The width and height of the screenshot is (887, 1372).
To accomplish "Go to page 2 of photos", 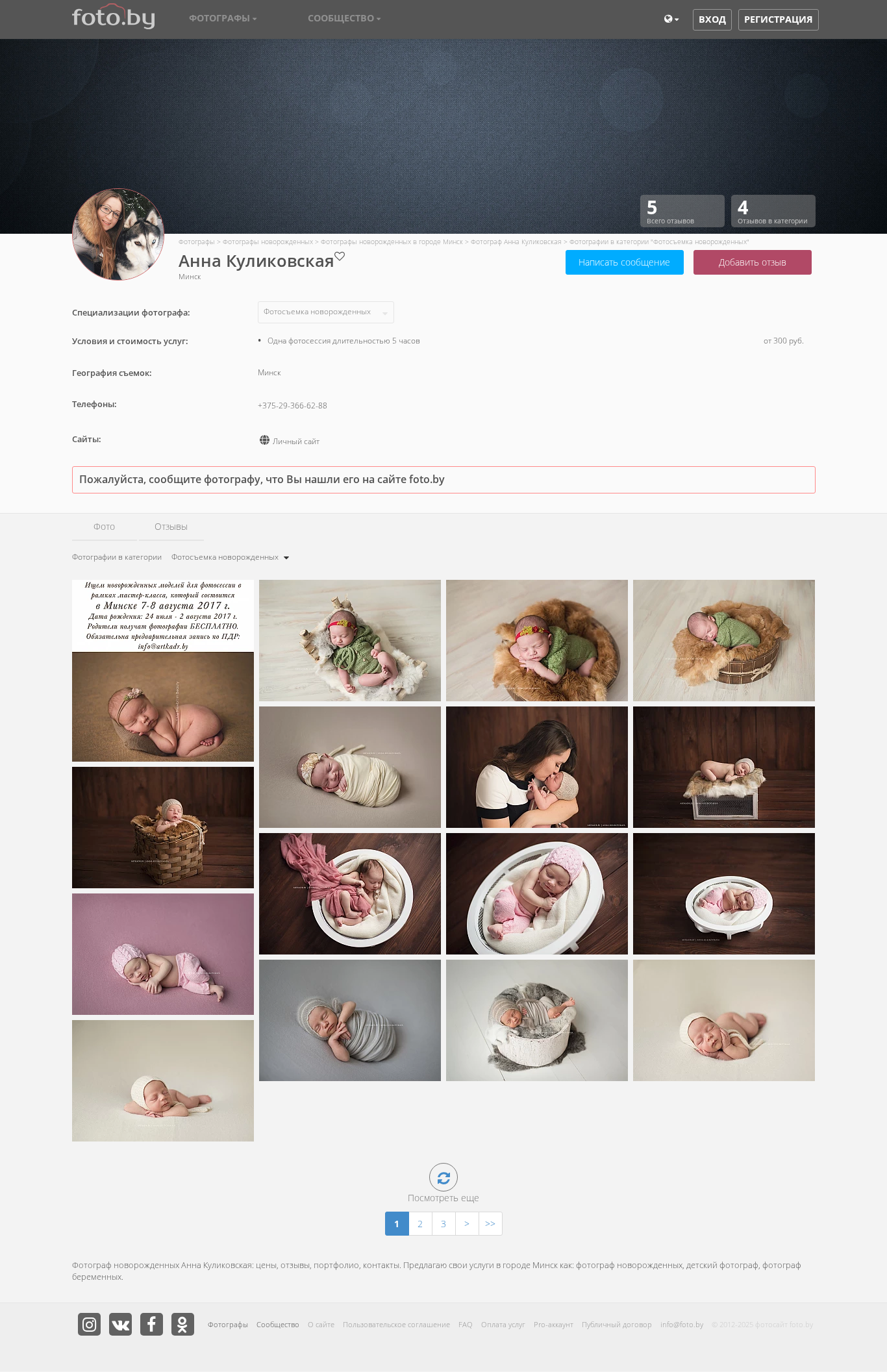I will click(420, 1223).
